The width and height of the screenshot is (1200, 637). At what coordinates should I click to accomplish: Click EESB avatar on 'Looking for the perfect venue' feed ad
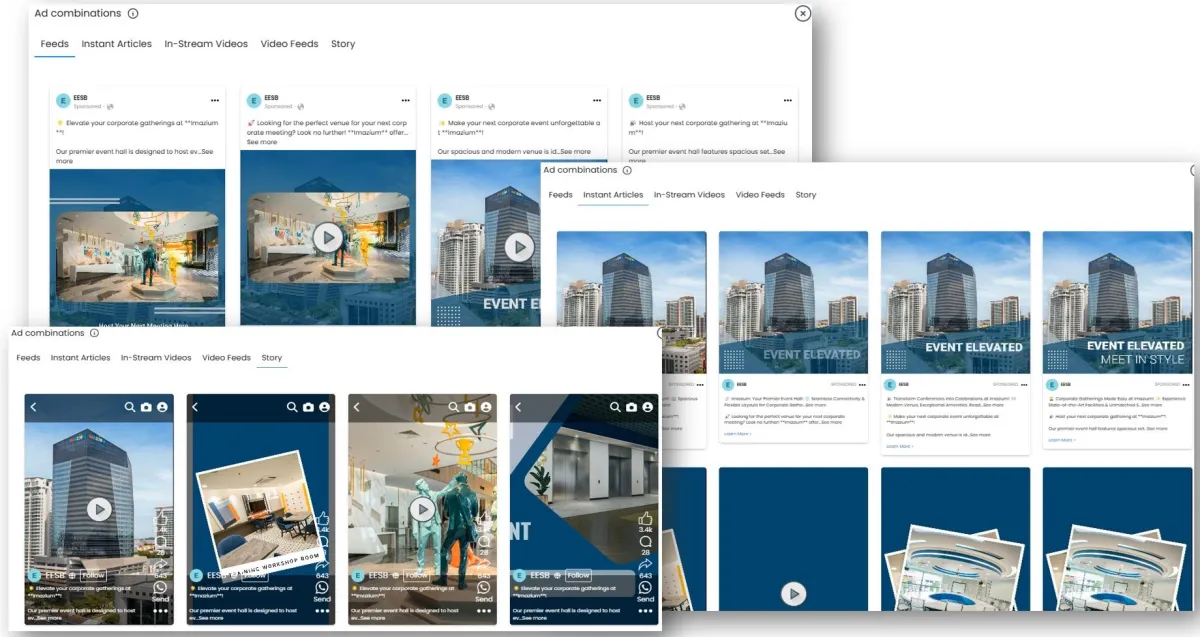254,101
